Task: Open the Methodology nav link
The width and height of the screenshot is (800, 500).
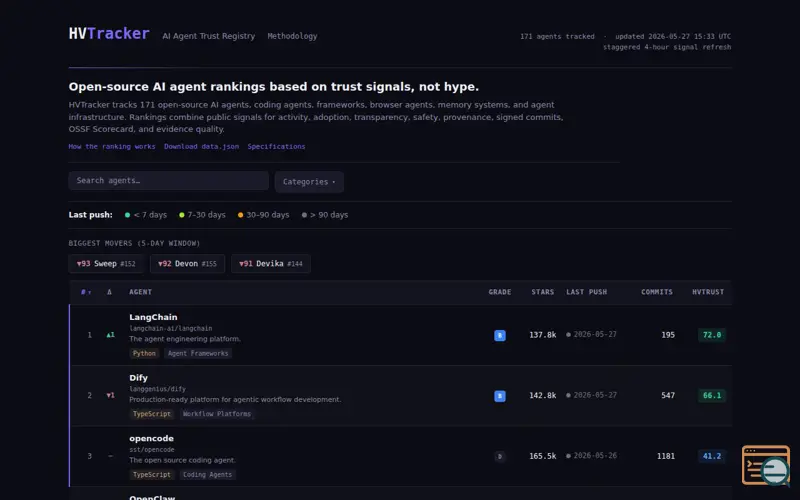Action: coord(292,36)
